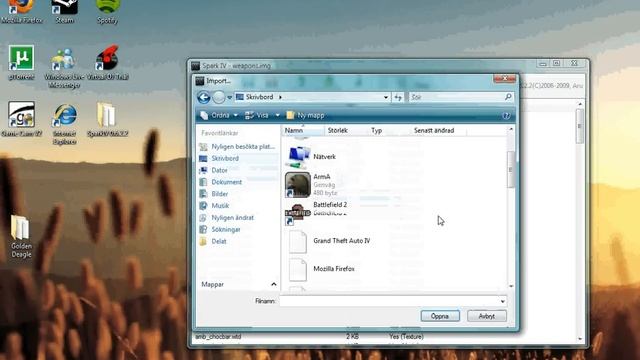Open Nyligen ändrat in favorite links
This screenshot has width=640, height=360.
(227, 218)
